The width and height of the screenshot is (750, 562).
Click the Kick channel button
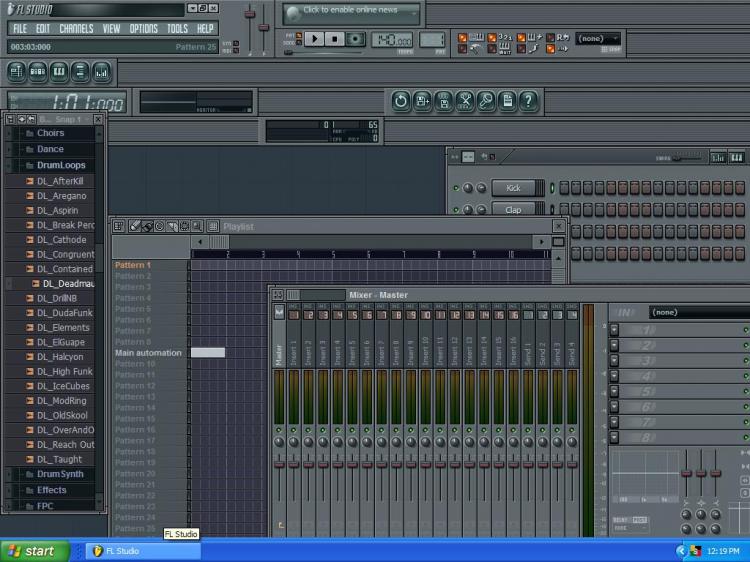pyautogui.click(x=513, y=188)
